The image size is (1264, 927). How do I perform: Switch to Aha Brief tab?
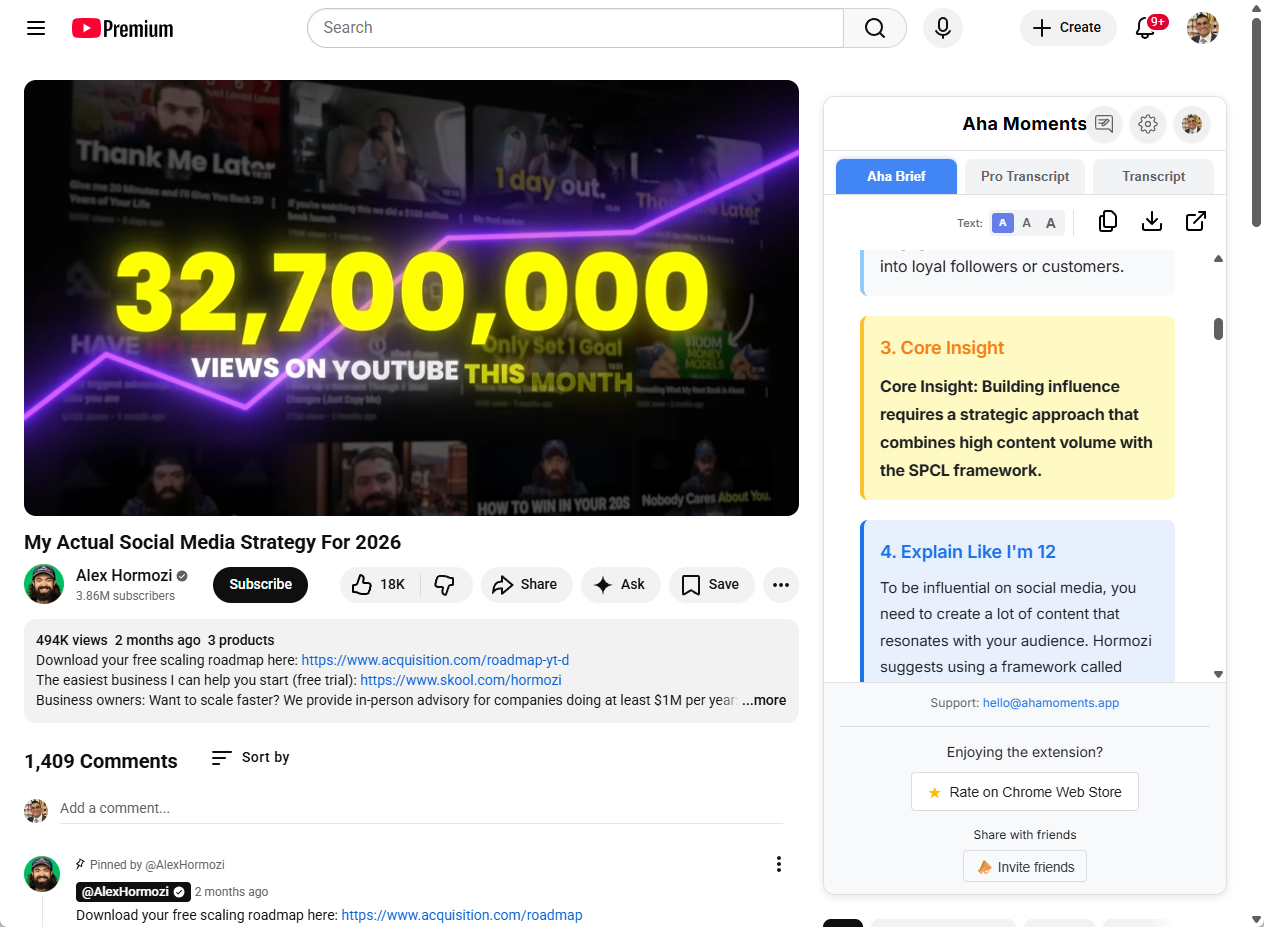(896, 176)
